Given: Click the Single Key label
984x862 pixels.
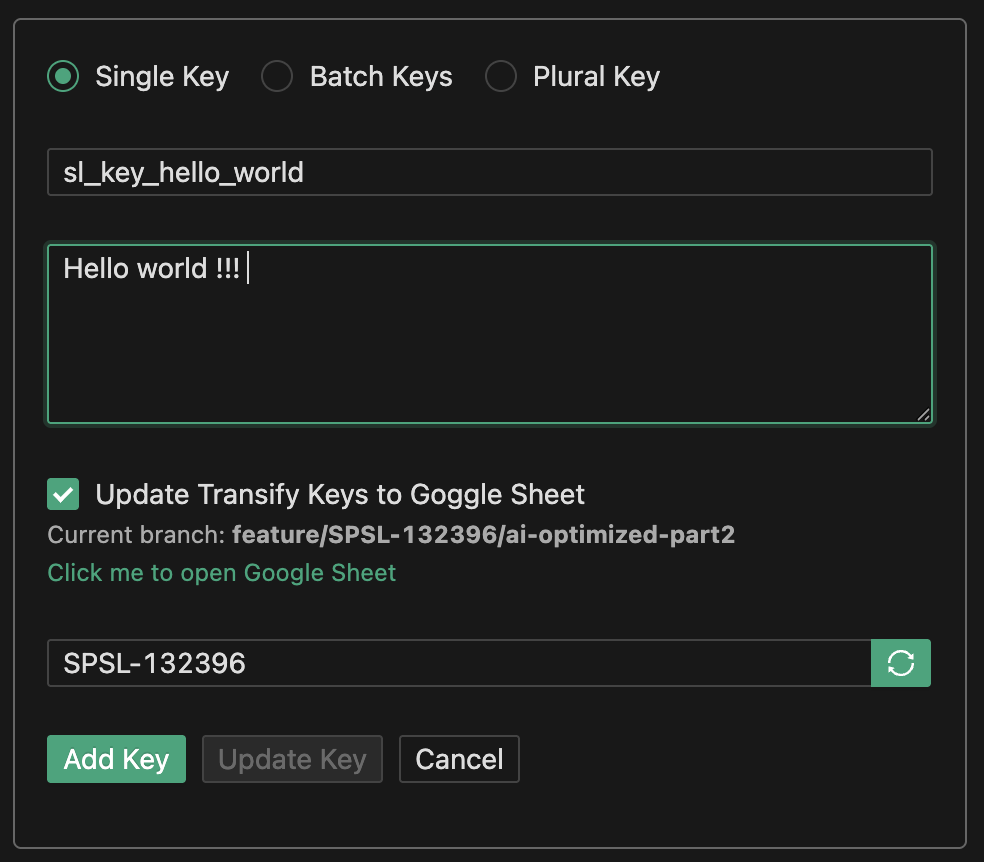Looking at the screenshot, I should click(162, 76).
